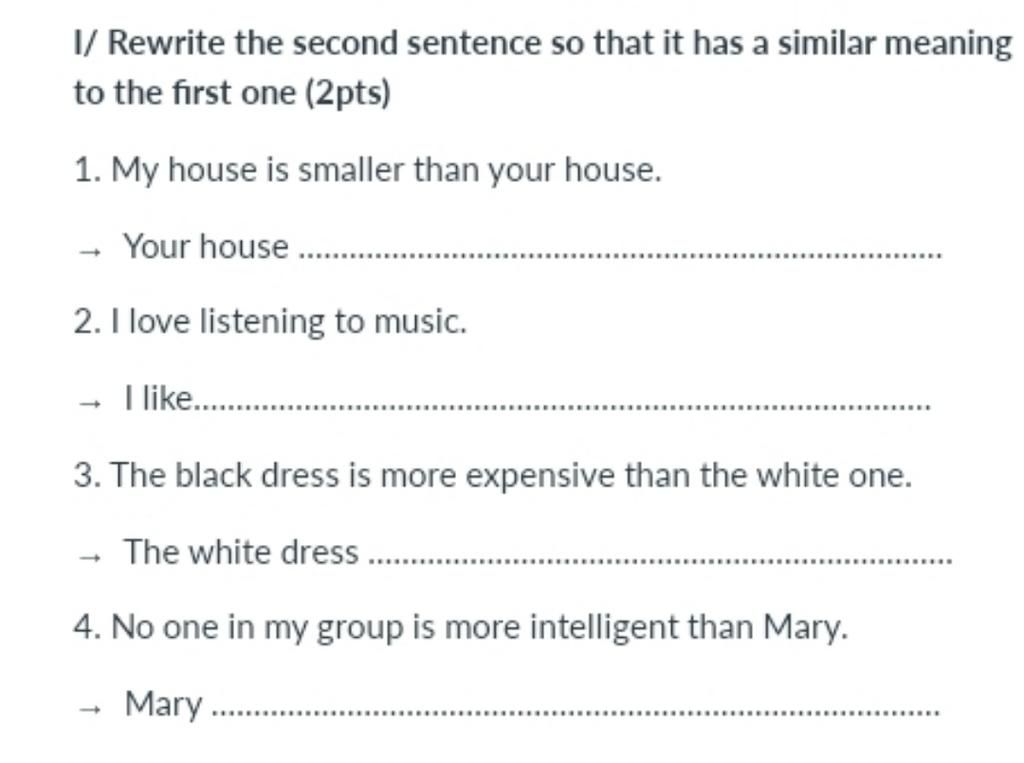The width and height of the screenshot is (1024, 763).
Task: Click the blank line after 'The white dress'
Action: coord(660,559)
